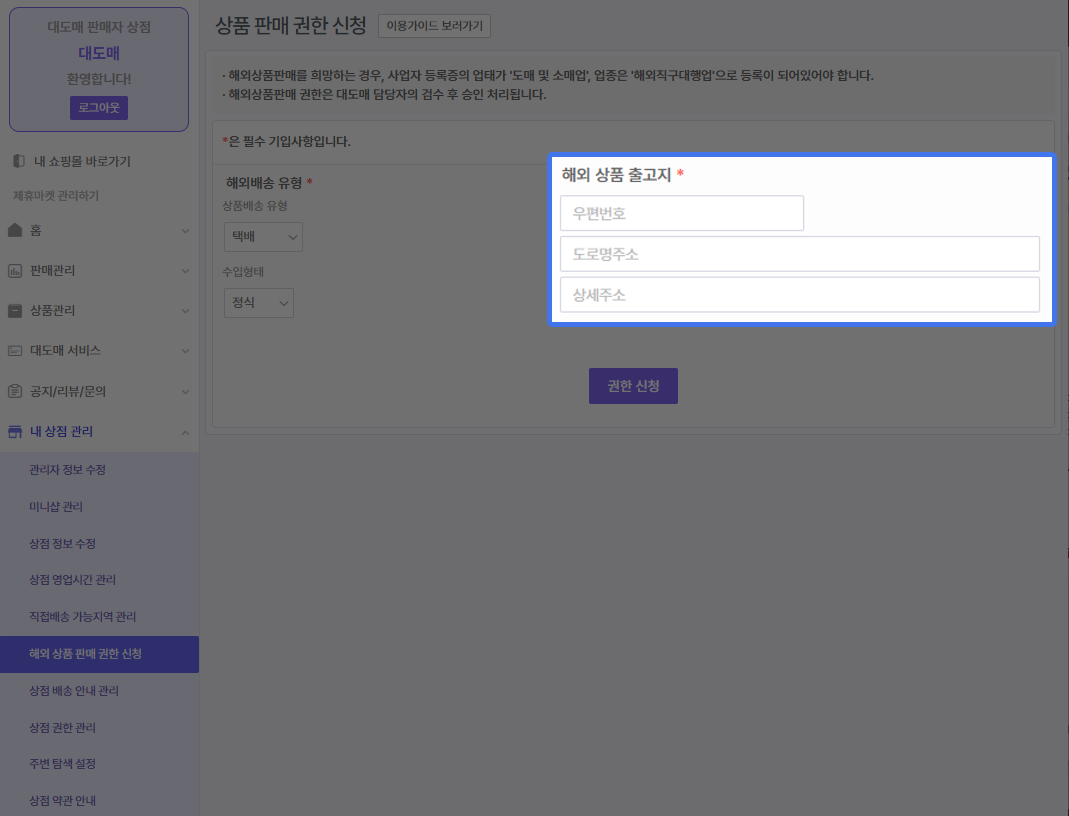Image resolution: width=1069 pixels, height=816 pixels.
Task: Select 직접배송 가능지역 관리 in sidebar
Action: tap(83, 617)
